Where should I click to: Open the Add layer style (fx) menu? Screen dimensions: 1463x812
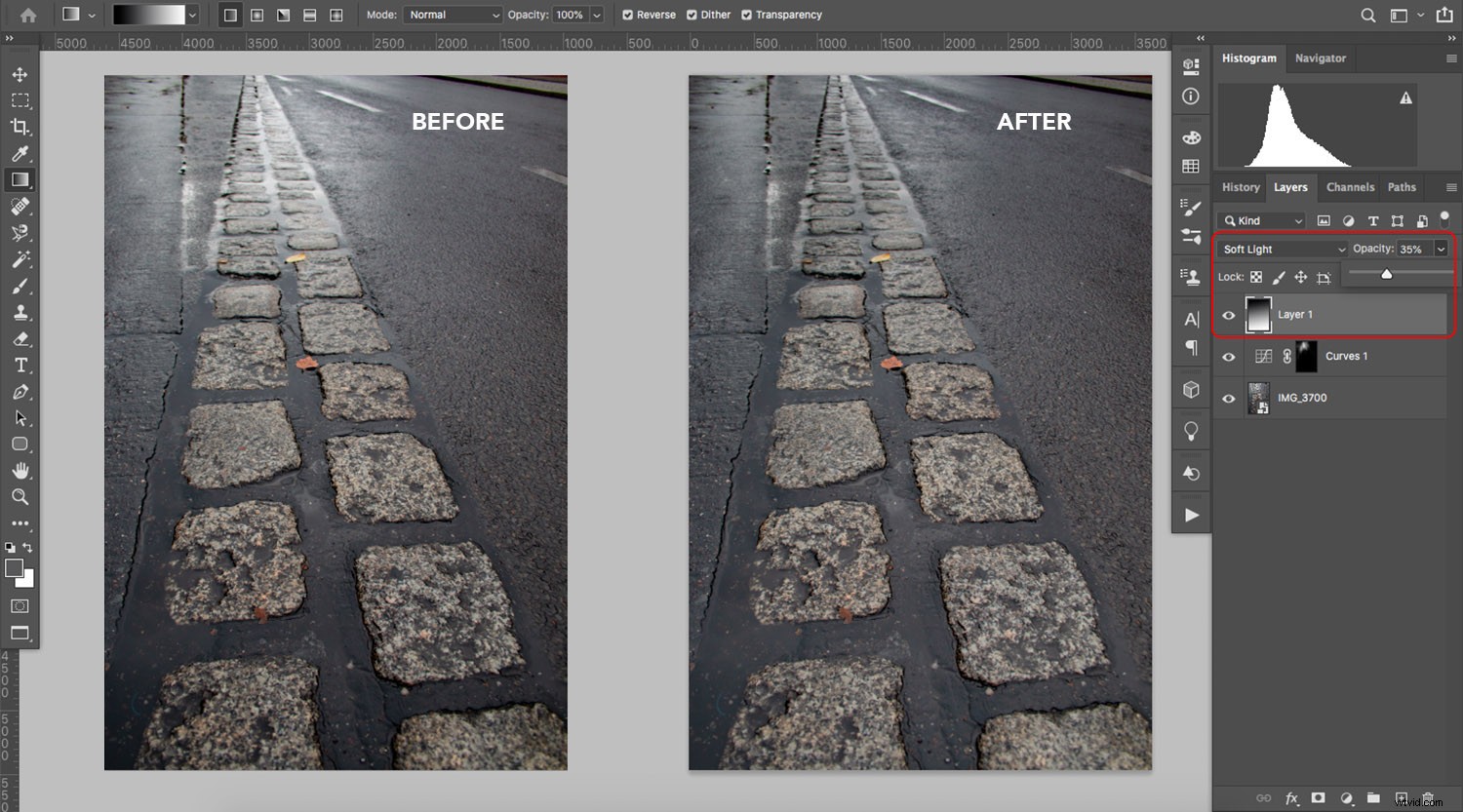coord(1292,797)
